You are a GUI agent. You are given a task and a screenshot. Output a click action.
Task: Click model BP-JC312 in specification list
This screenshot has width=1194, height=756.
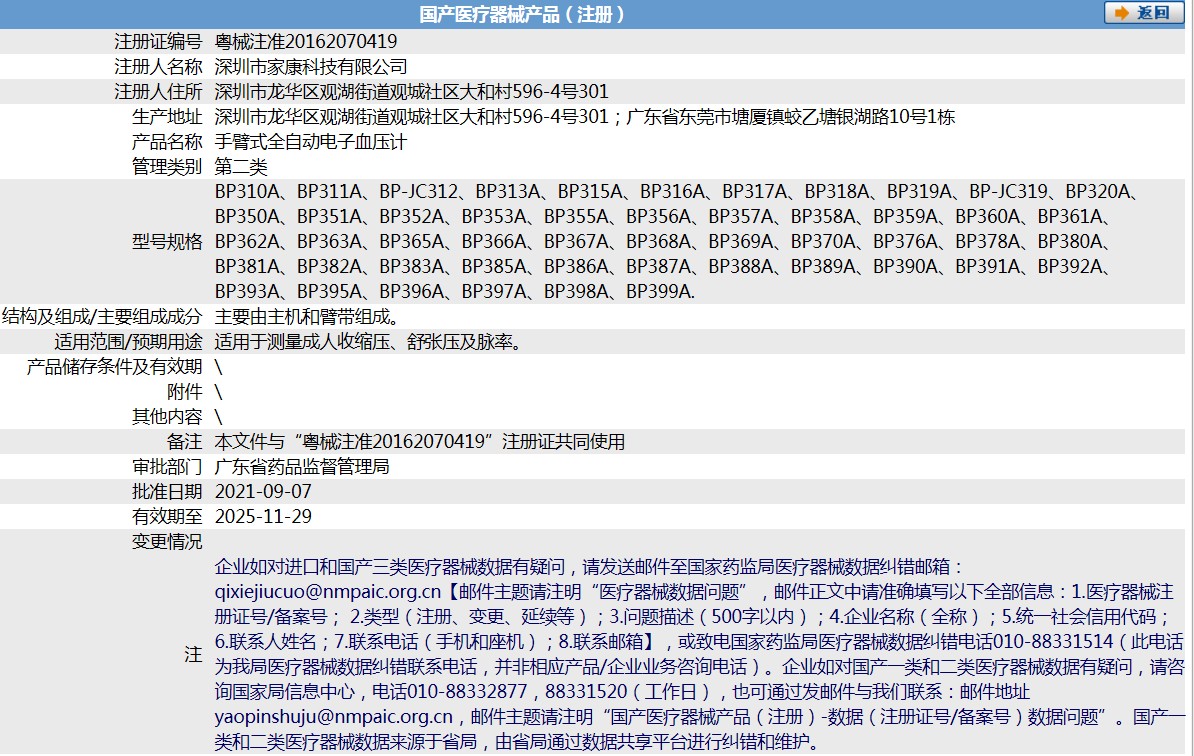click(x=419, y=192)
